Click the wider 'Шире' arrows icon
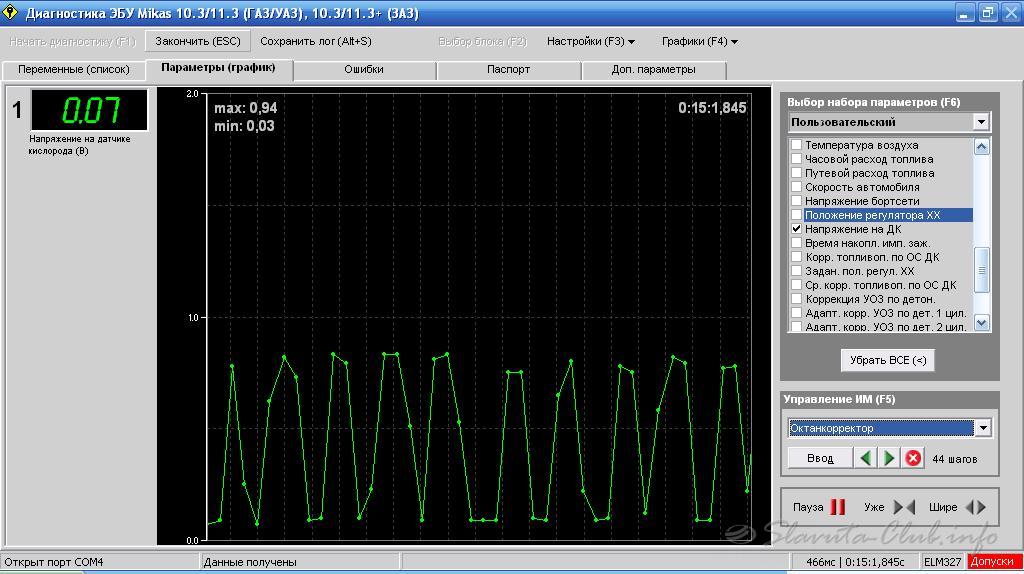 click(x=976, y=507)
